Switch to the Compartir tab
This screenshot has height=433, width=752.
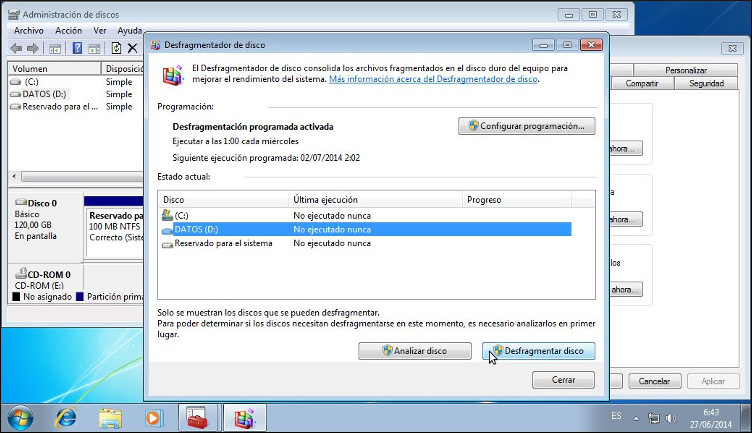(x=642, y=83)
